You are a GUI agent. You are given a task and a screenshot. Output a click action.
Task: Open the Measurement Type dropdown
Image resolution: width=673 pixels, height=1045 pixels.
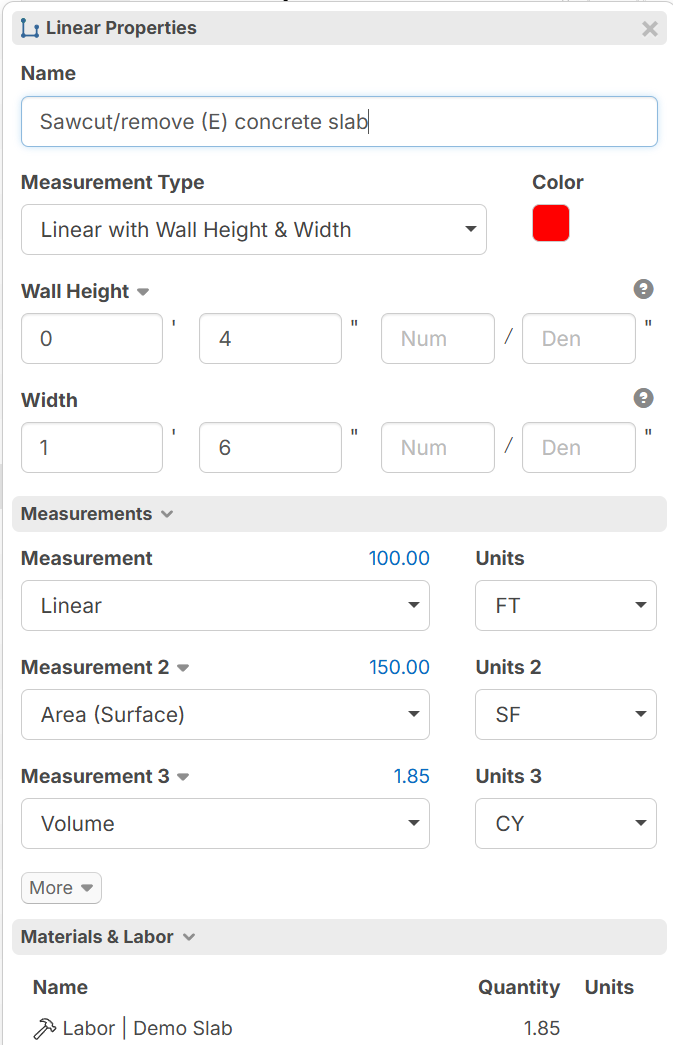click(254, 229)
